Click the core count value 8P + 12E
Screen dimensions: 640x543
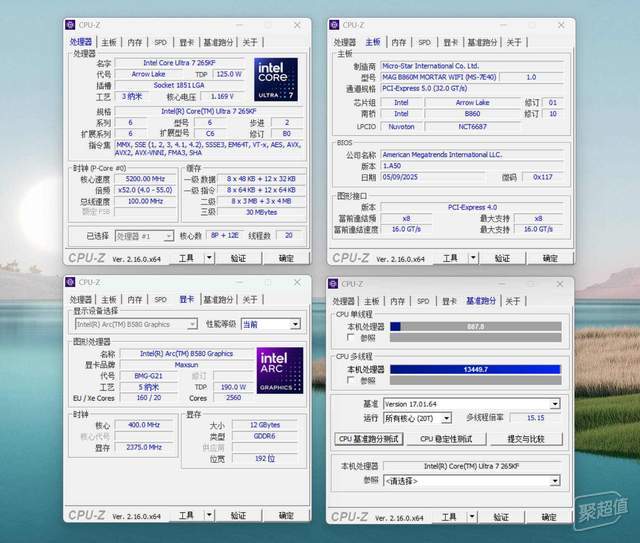(225, 235)
